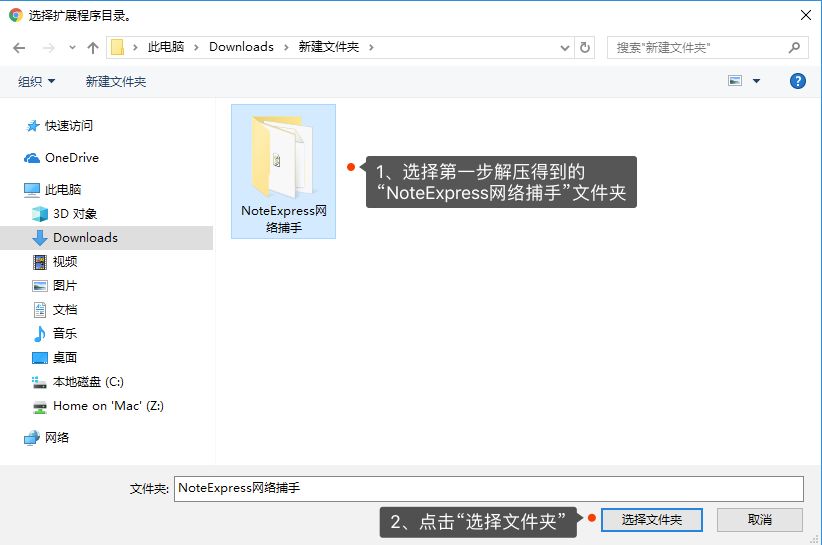Image resolution: width=822 pixels, height=545 pixels.
Task: Open the 组织 menu
Action: tap(36, 81)
